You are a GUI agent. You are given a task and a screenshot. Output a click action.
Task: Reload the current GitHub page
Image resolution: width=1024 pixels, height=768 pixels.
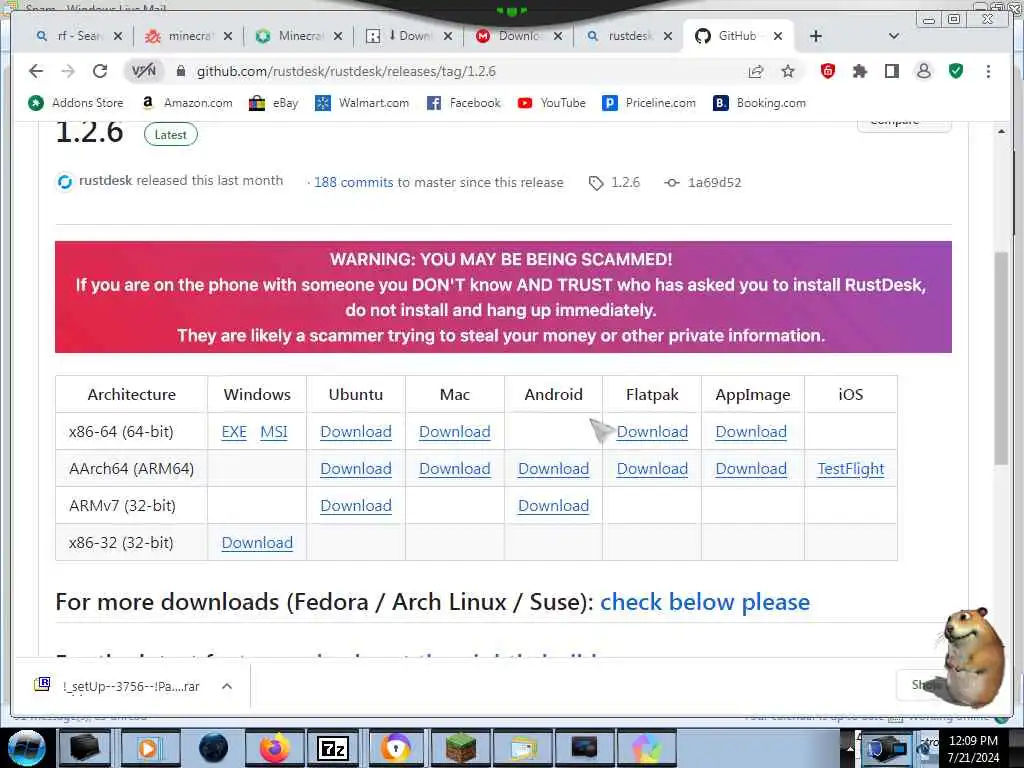coord(100,71)
